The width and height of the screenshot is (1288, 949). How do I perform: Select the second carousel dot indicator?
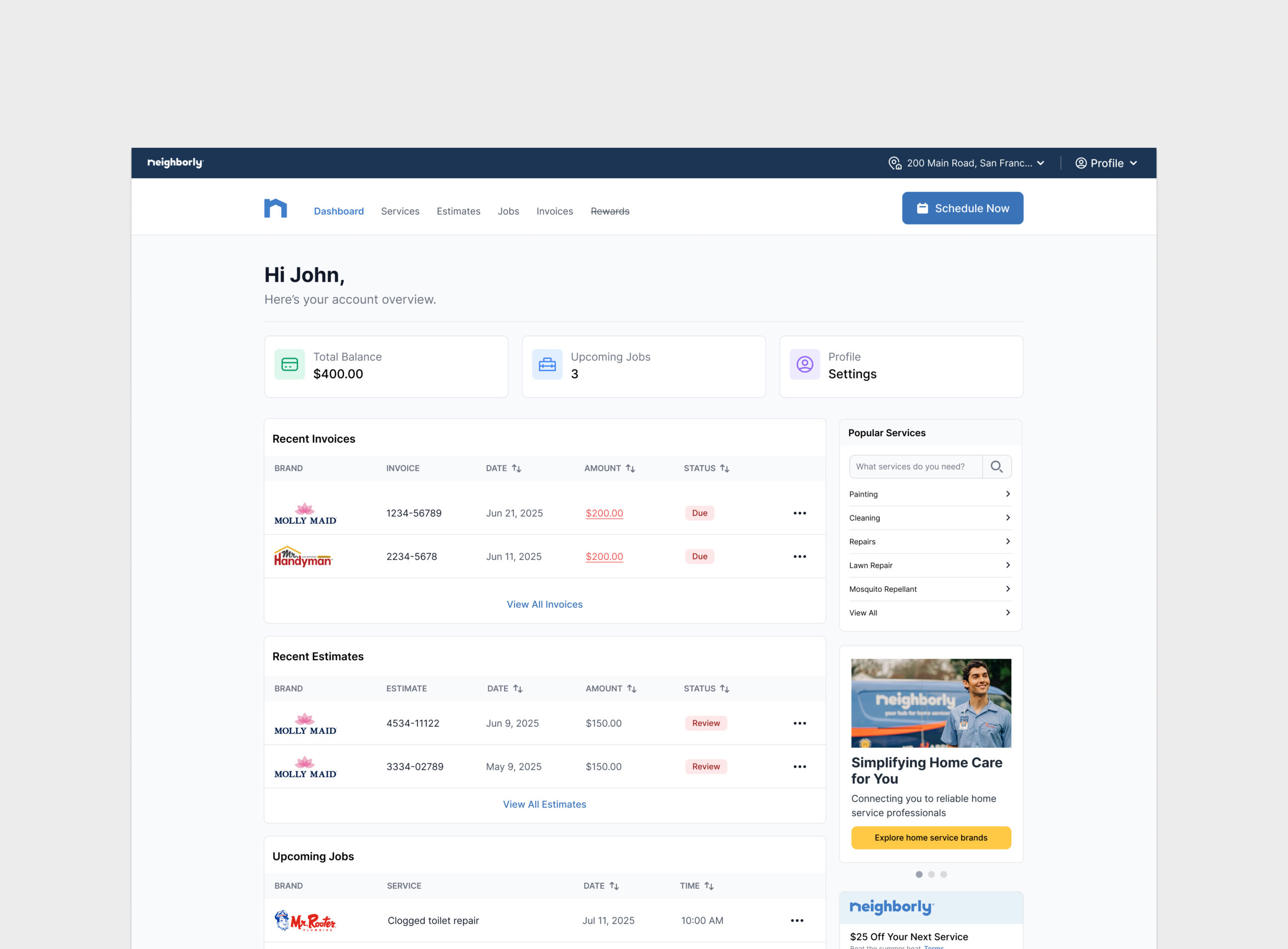click(x=931, y=875)
